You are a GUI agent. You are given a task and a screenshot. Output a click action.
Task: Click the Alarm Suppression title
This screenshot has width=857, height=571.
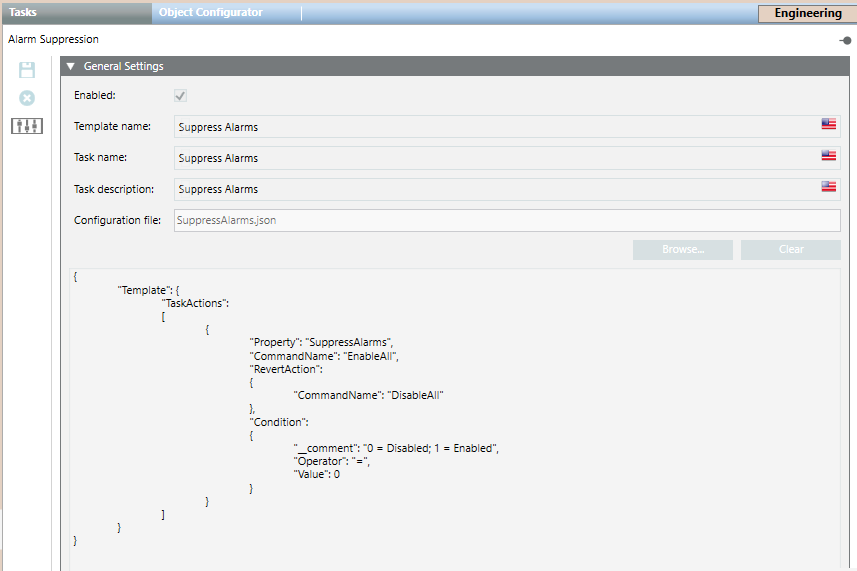(53, 40)
